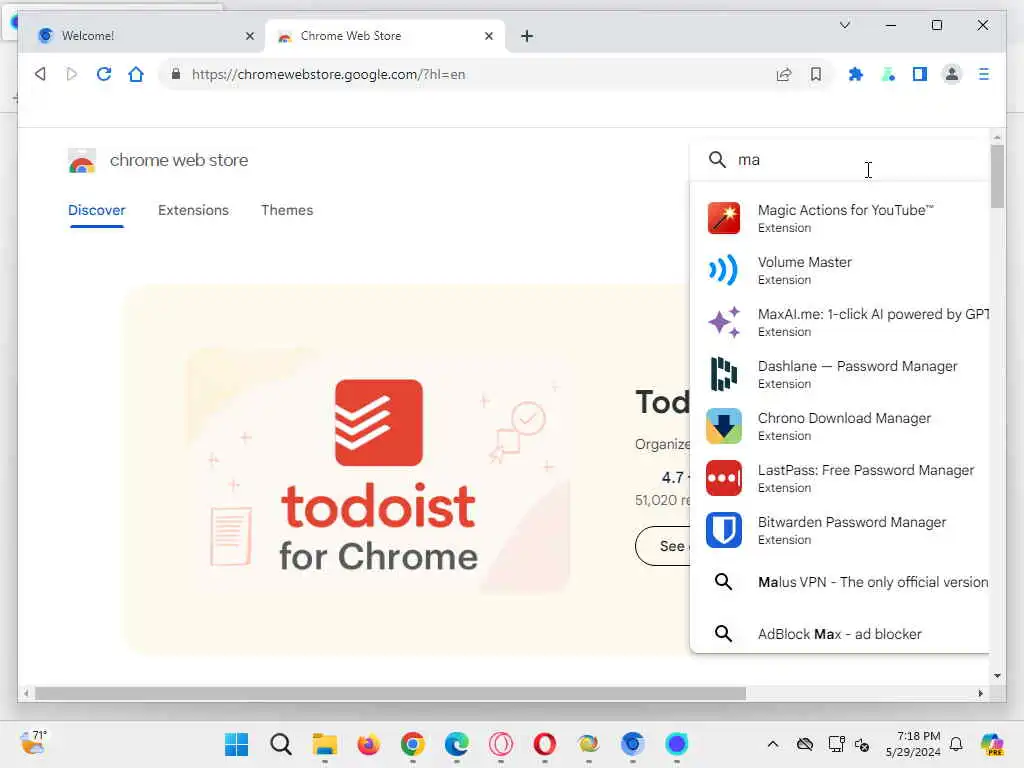1024x768 pixels.
Task: Open the extensions puzzle icon
Action: point(856,74)
